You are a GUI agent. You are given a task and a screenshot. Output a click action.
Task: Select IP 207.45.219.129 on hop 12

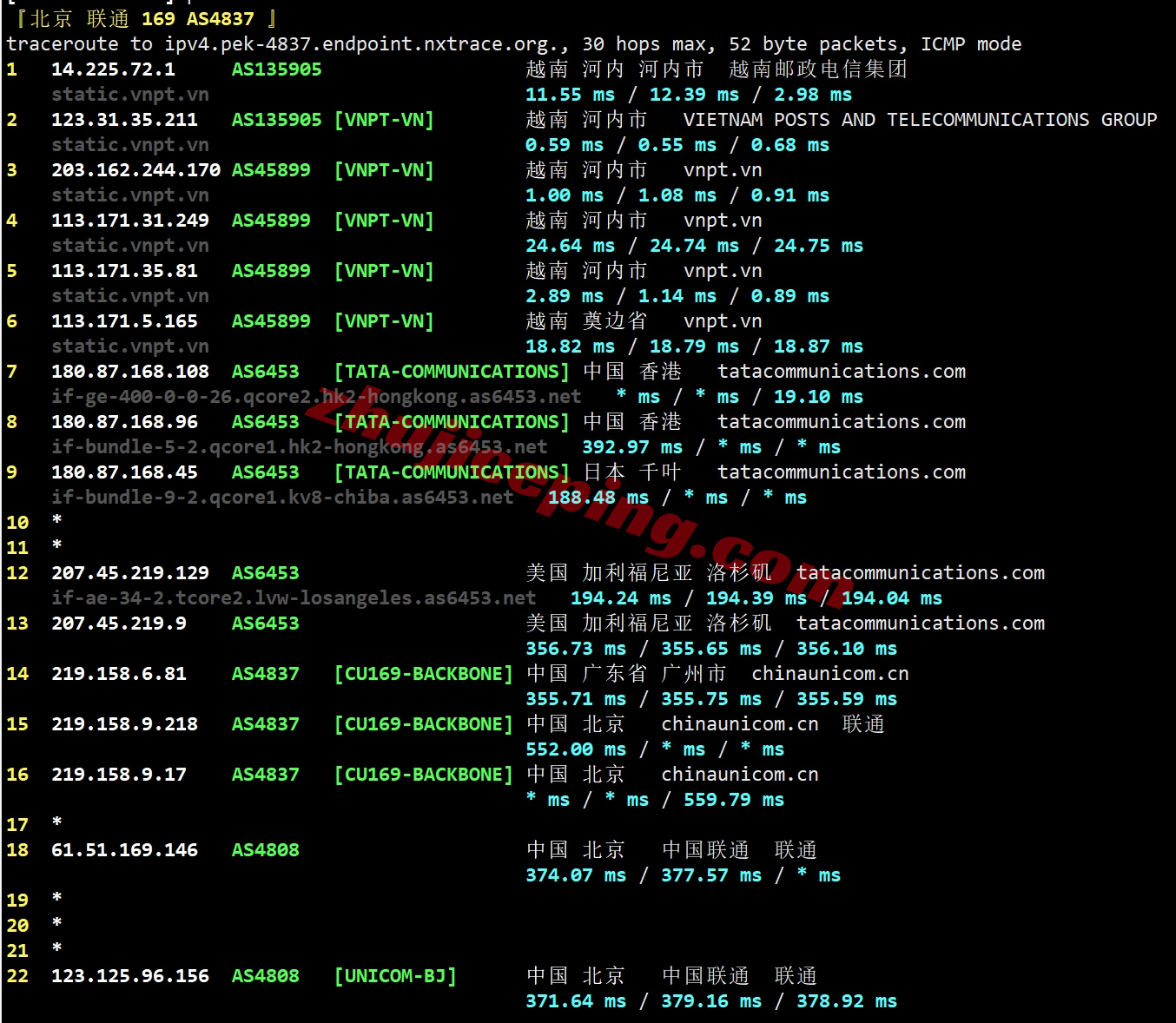pos(130,573)
